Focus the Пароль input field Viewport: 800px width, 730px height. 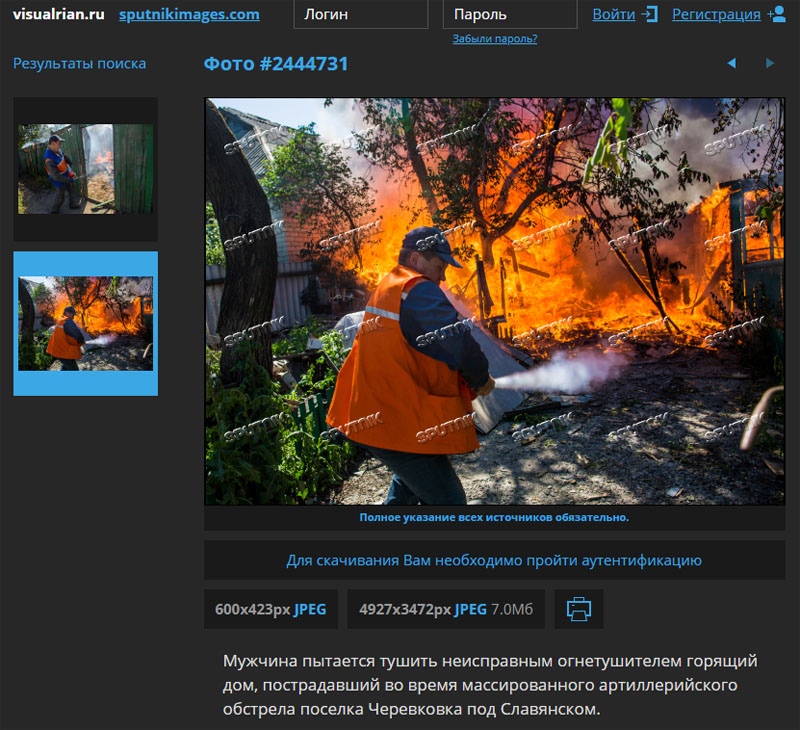point(510,14)
